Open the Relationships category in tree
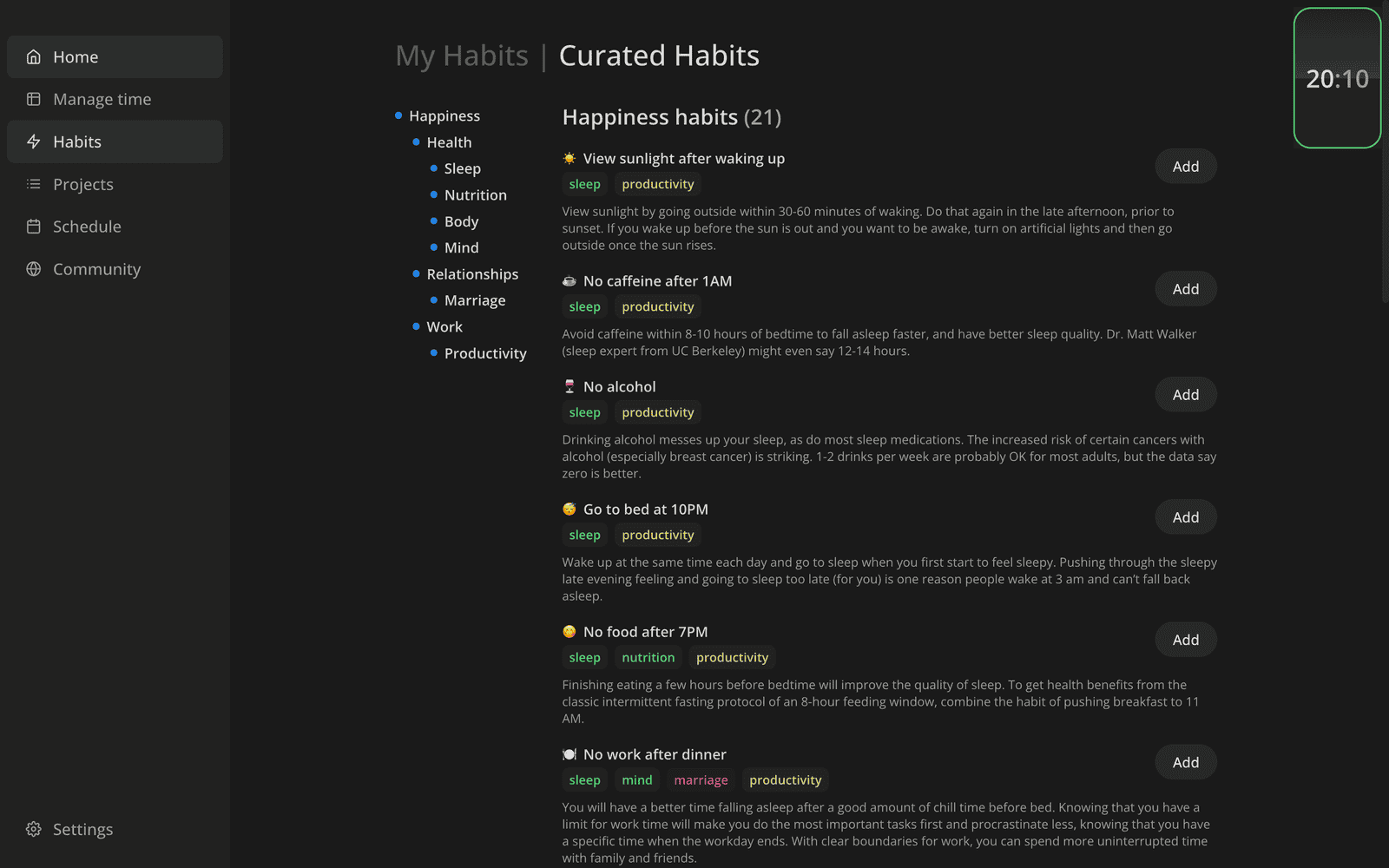This screenshot has width=1389, height=868. click(472, 274)
